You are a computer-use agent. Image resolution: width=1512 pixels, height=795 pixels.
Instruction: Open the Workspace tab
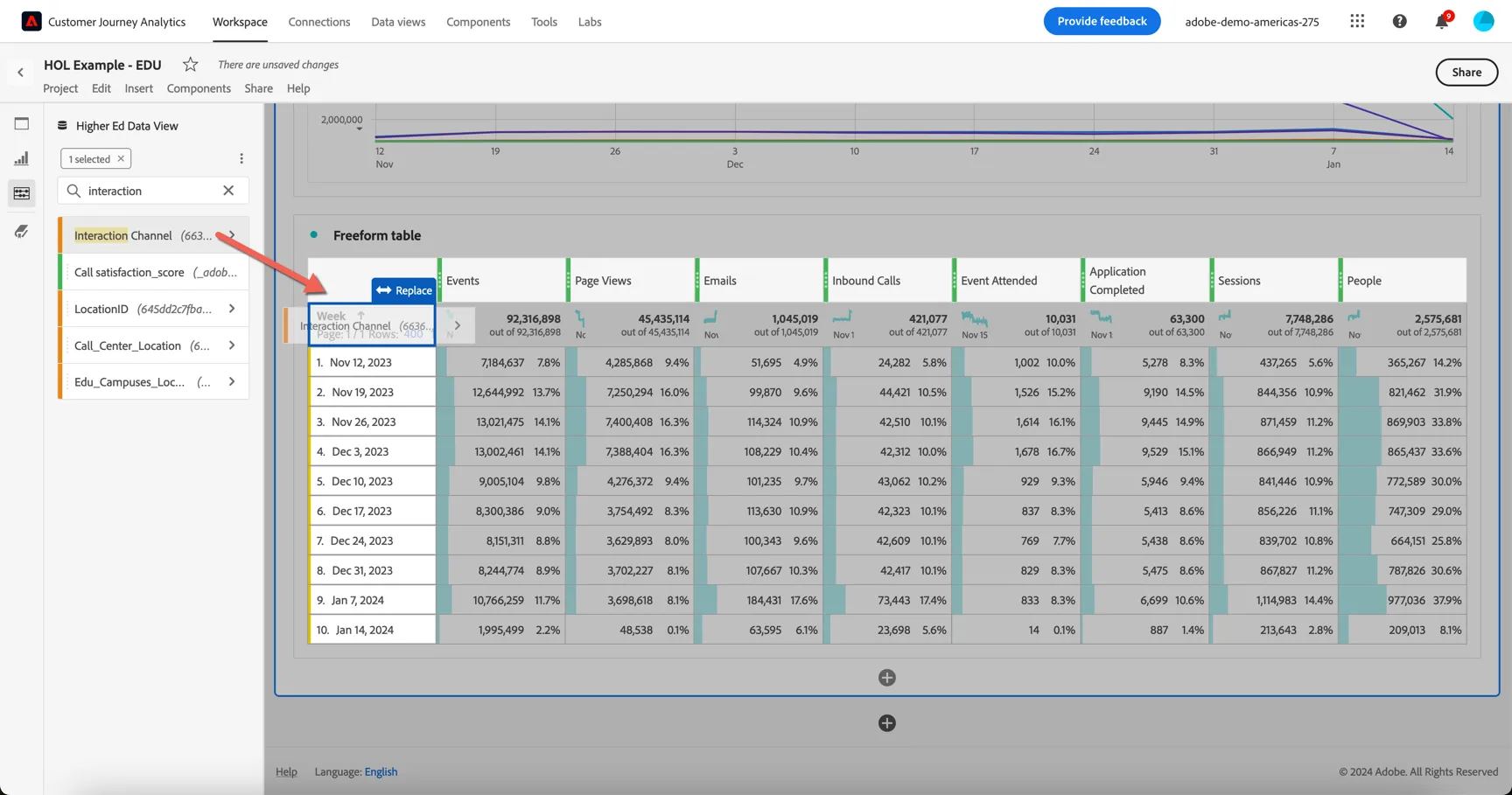pos(240,22)
